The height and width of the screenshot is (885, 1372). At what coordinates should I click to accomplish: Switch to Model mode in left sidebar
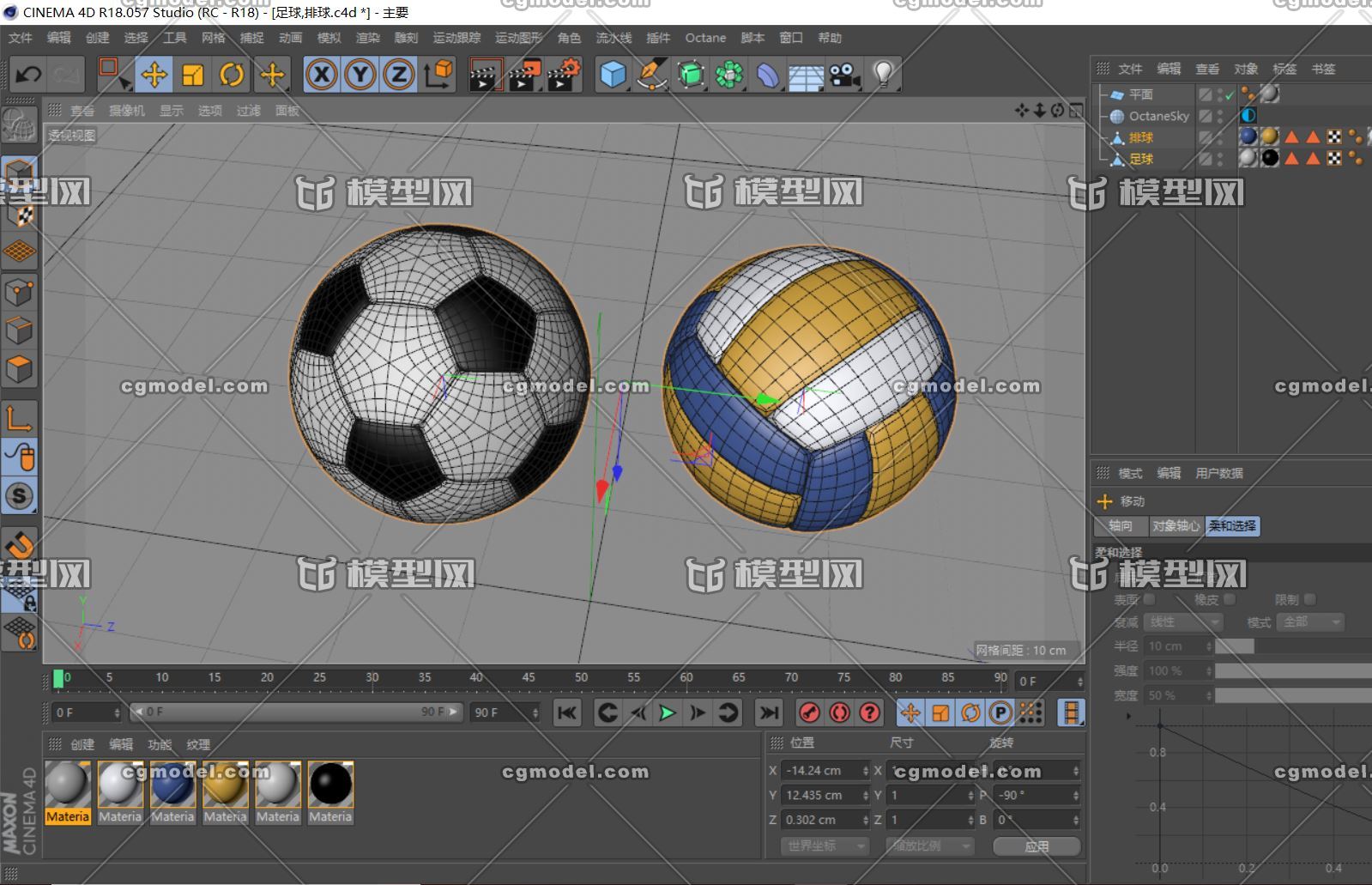click(20, 175)
